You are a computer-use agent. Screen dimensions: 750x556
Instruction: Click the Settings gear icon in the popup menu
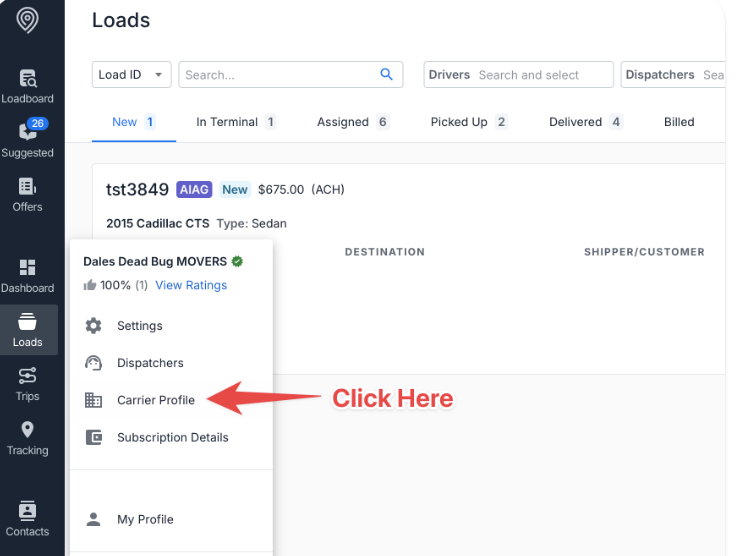tap(93, 325)
